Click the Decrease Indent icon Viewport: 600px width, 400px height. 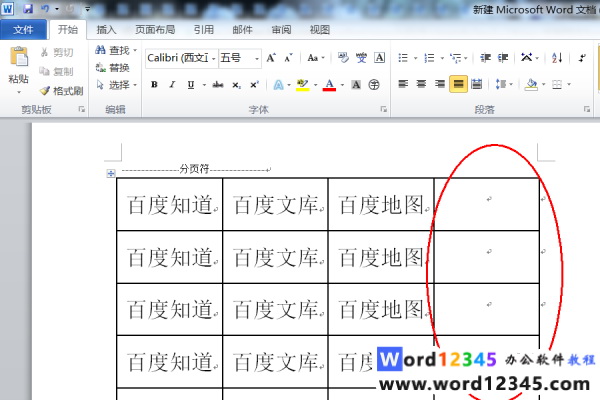pos(485,58)
